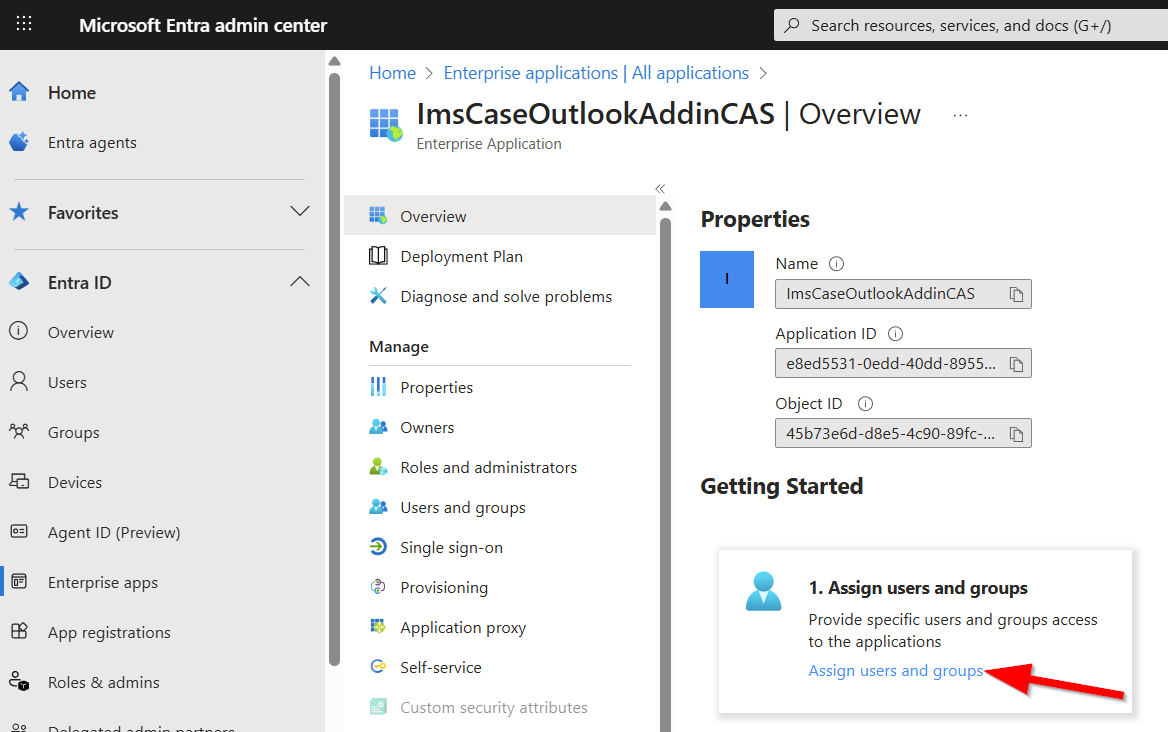Click the Favorites star icon
Viewport: 1168px width, 732px height.
(x=19, y=212)
